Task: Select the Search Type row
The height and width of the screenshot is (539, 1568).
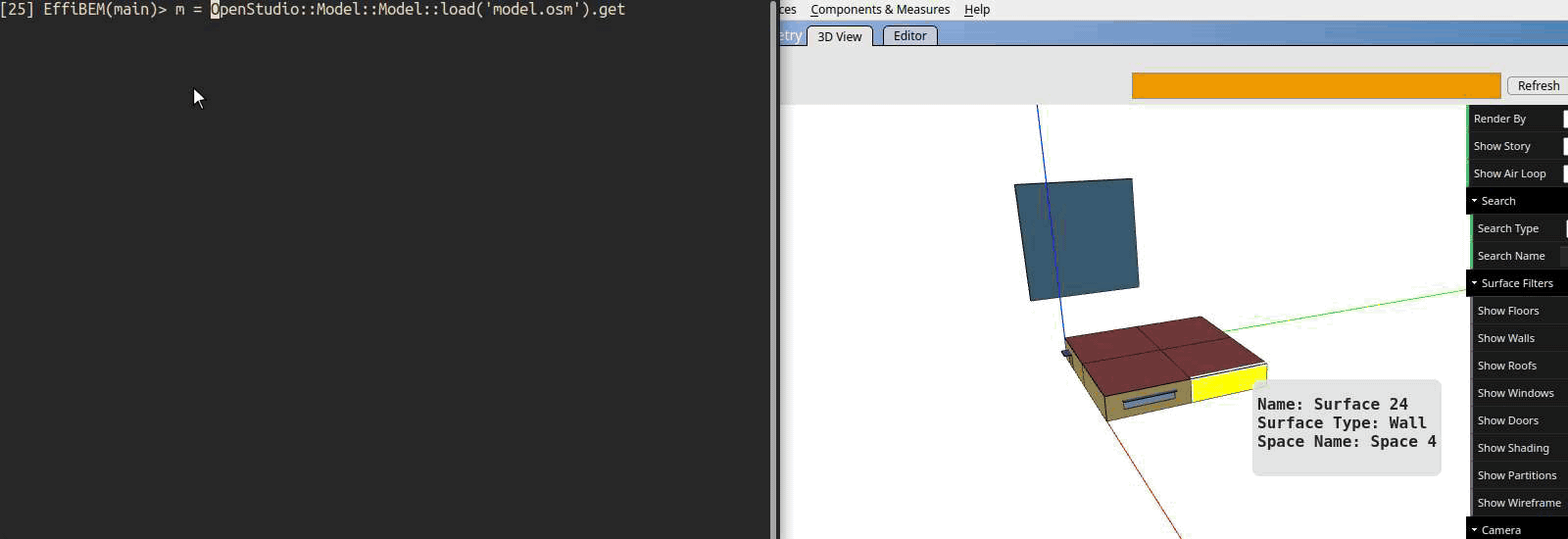Action: pyautogui.click(x=1519, y=228)
